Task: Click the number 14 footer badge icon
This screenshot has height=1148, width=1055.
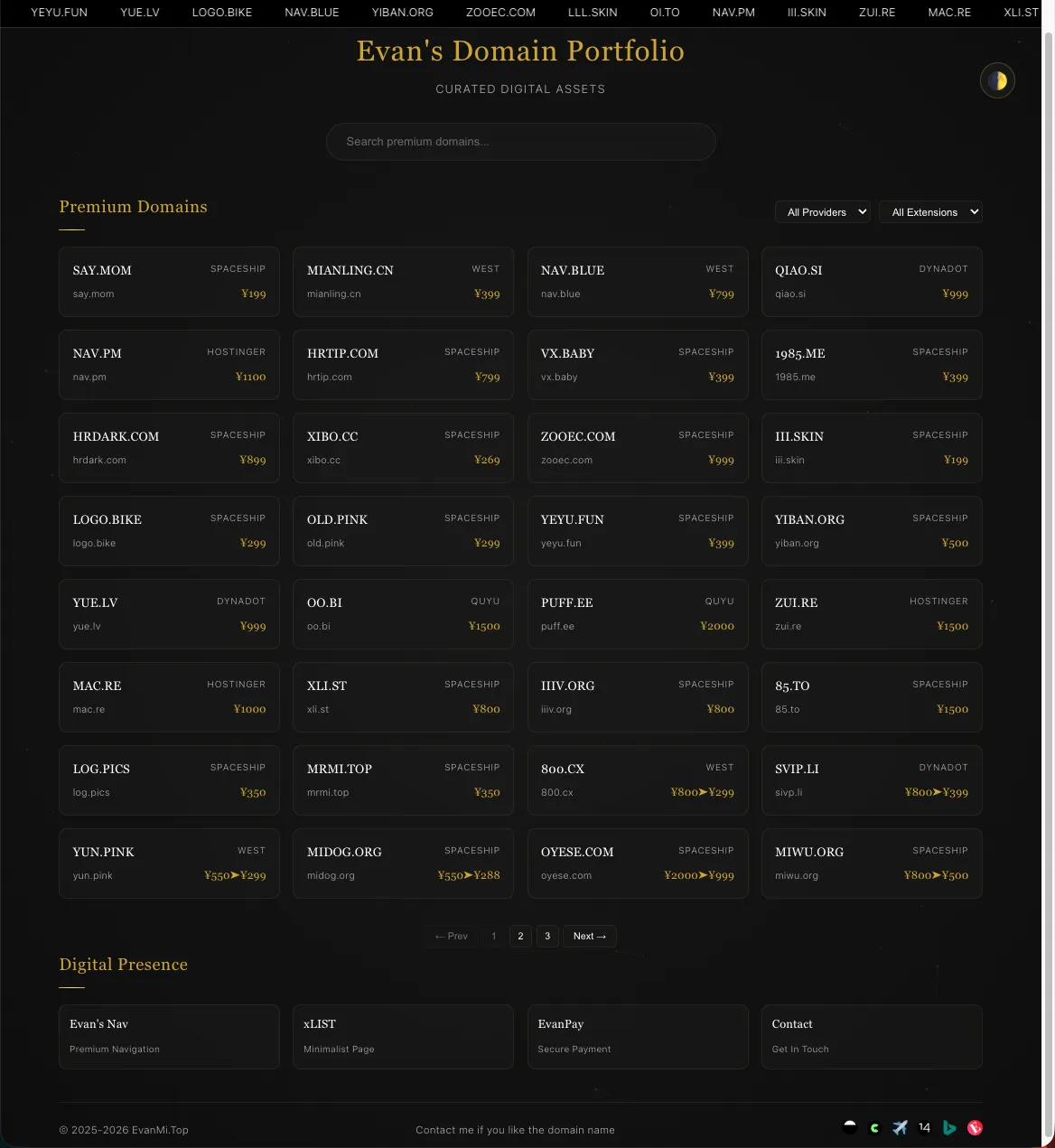Action: click(x=924, y=1127)
